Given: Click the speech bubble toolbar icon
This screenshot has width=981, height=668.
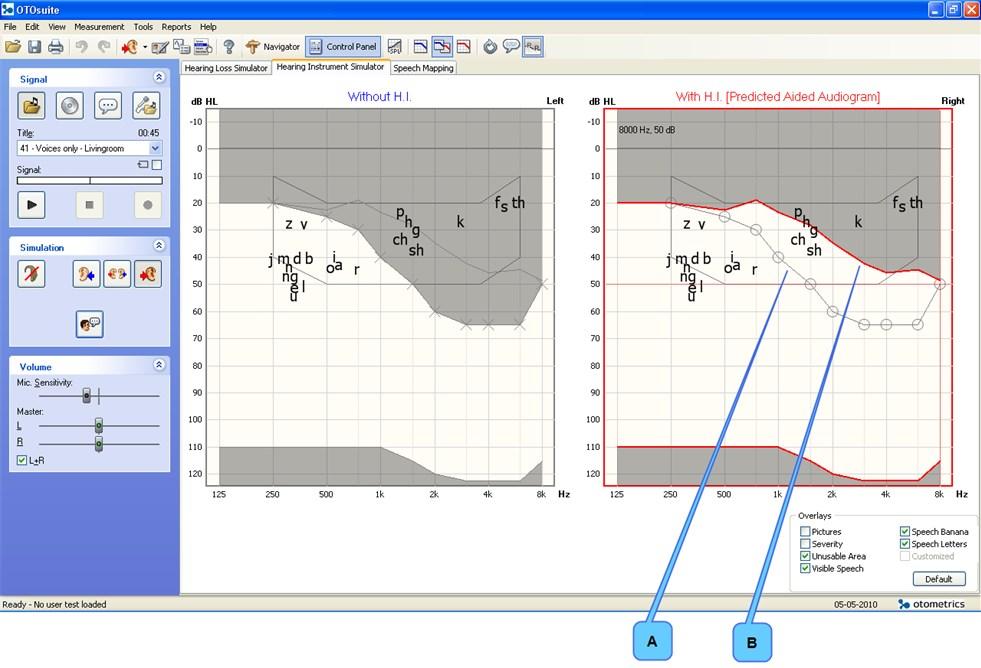Looking at the screenshot, I should (x=511, y=46).
